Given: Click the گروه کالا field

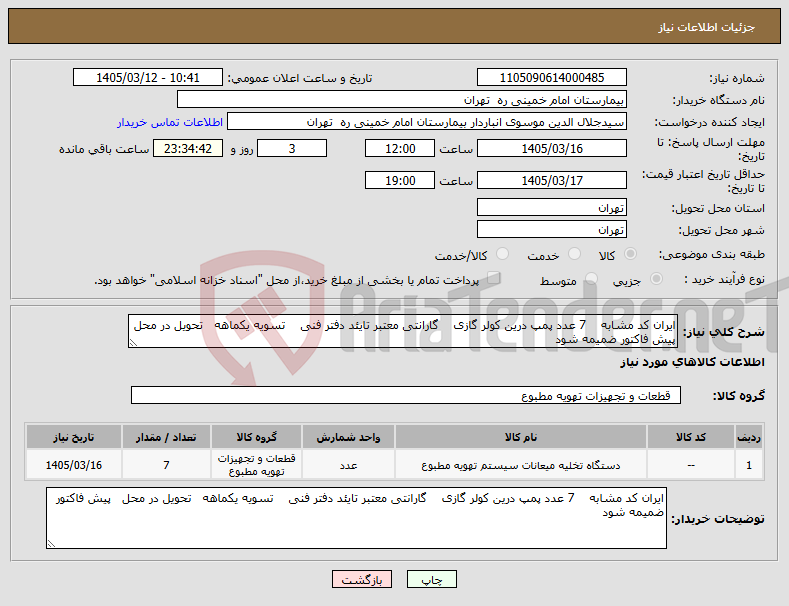Looking at the screenshot, I should pos(406,396).
